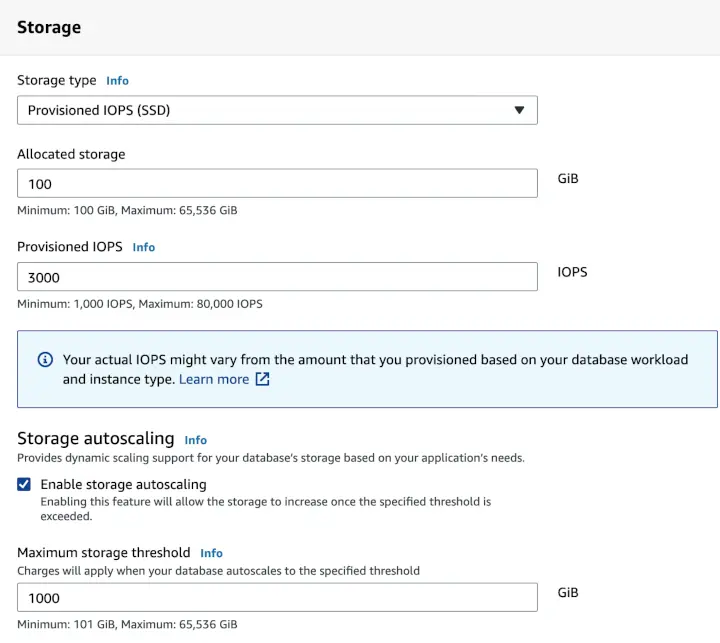The image size is (720, 643).
Task: Click the Storage autoscaling subsection heading
Action: point(96,439)
